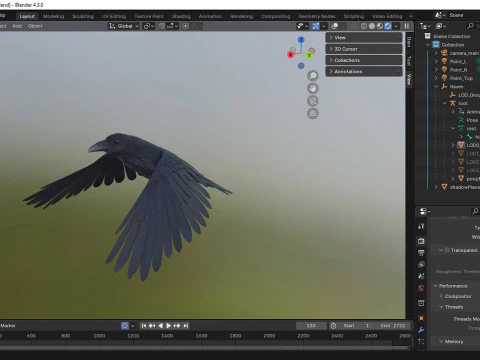The image size is (480, 360).
Task: Open the Modifiers wrench properties tab
Action: 421,330
